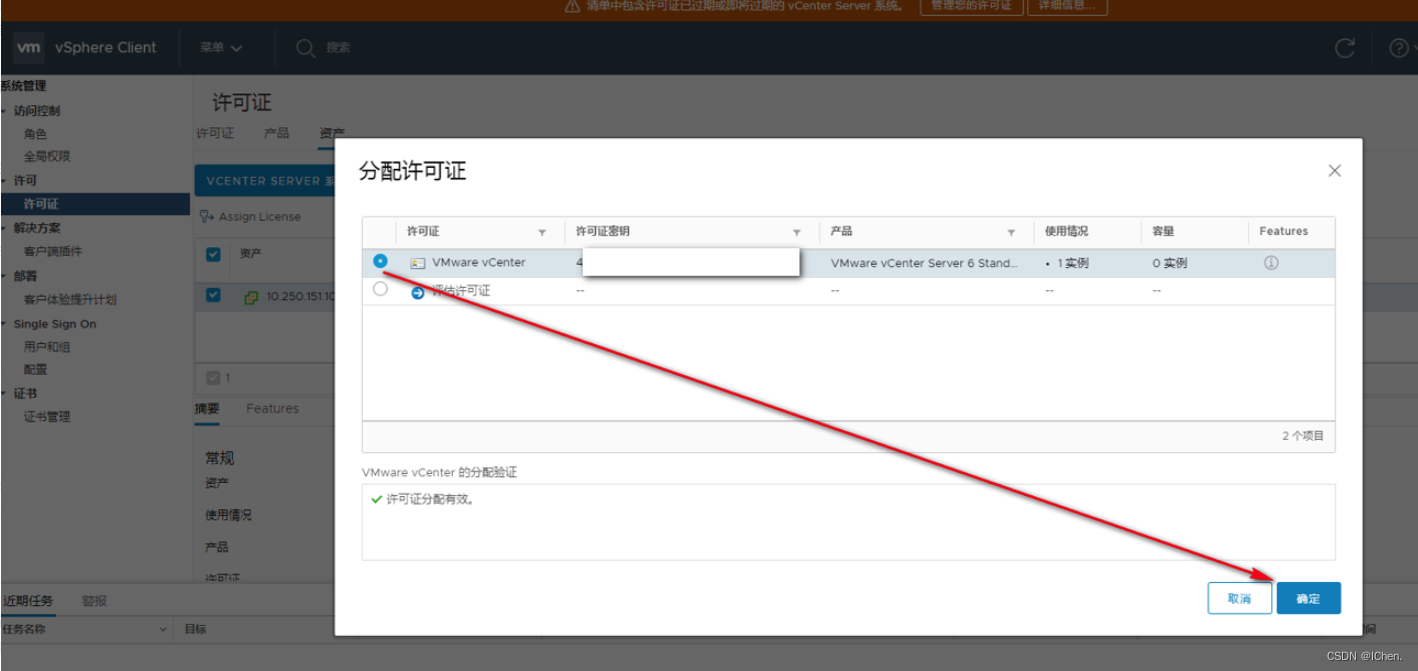Viewport: 1418px width, 671px height.
Task: Click the license key icon beside VMware vCenter
Action: (417, 262)
